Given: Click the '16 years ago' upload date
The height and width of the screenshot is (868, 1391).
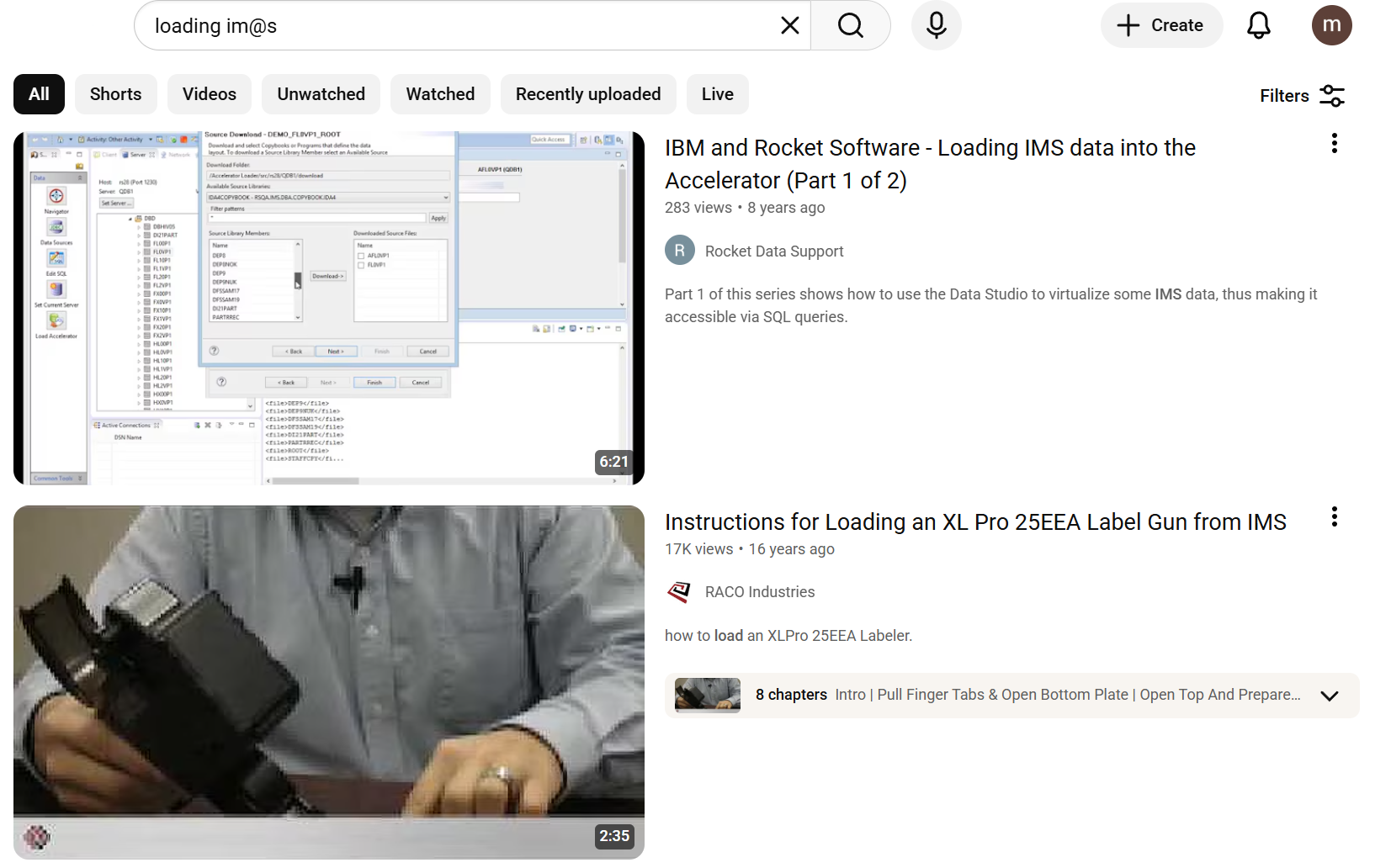Looking at the screenshot, I should (792, 549).
